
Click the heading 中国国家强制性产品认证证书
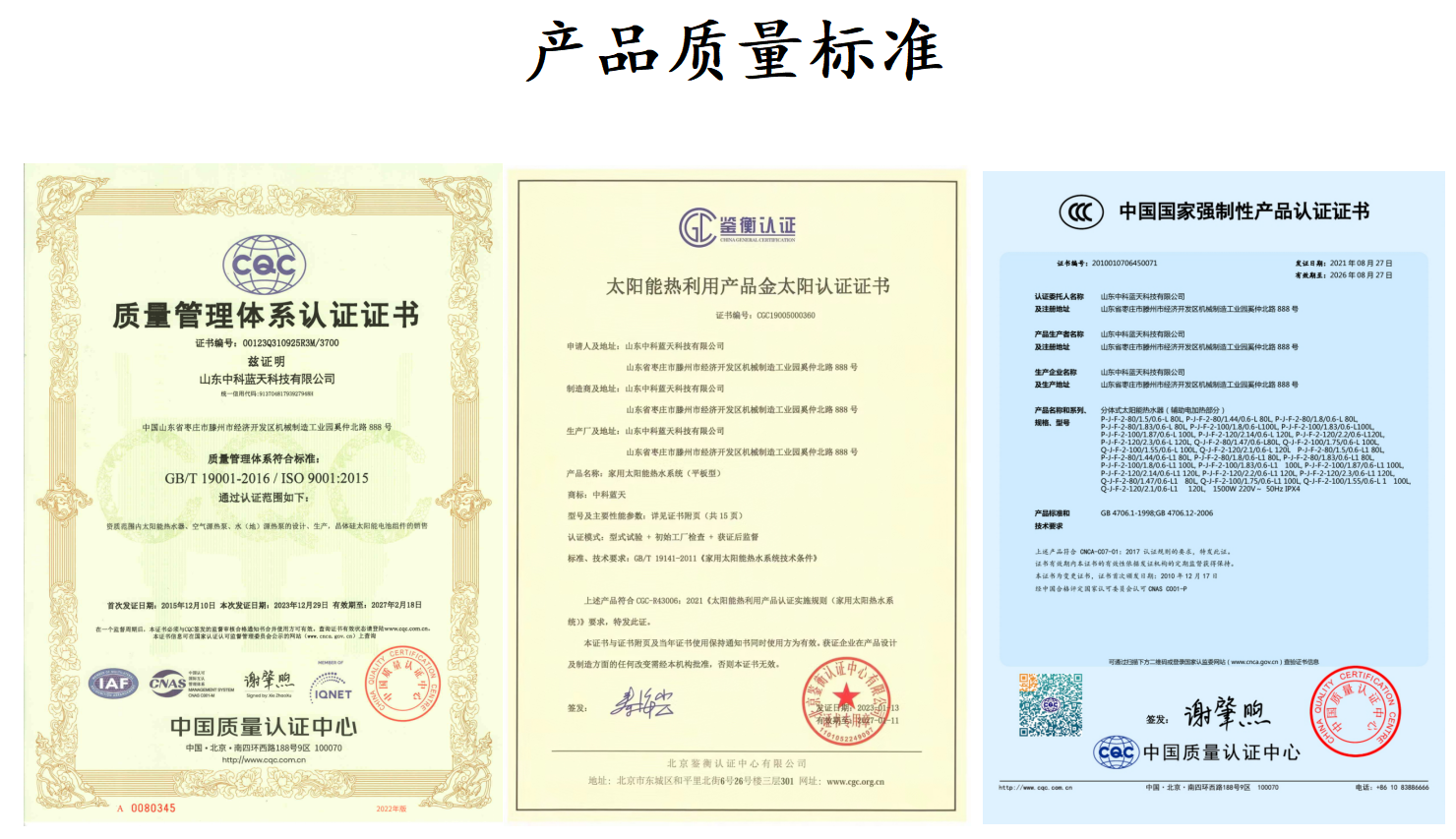coord(1244,211)
